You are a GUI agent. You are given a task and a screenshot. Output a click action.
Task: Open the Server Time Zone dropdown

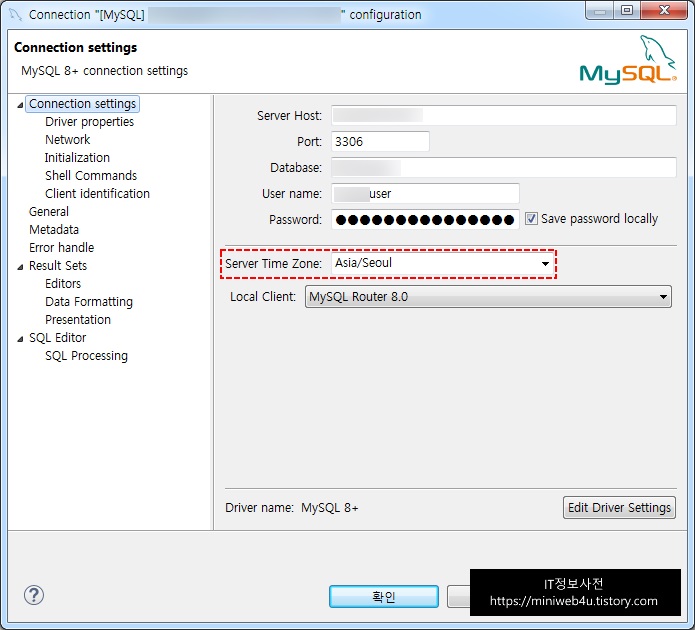[x=545, y=264]
